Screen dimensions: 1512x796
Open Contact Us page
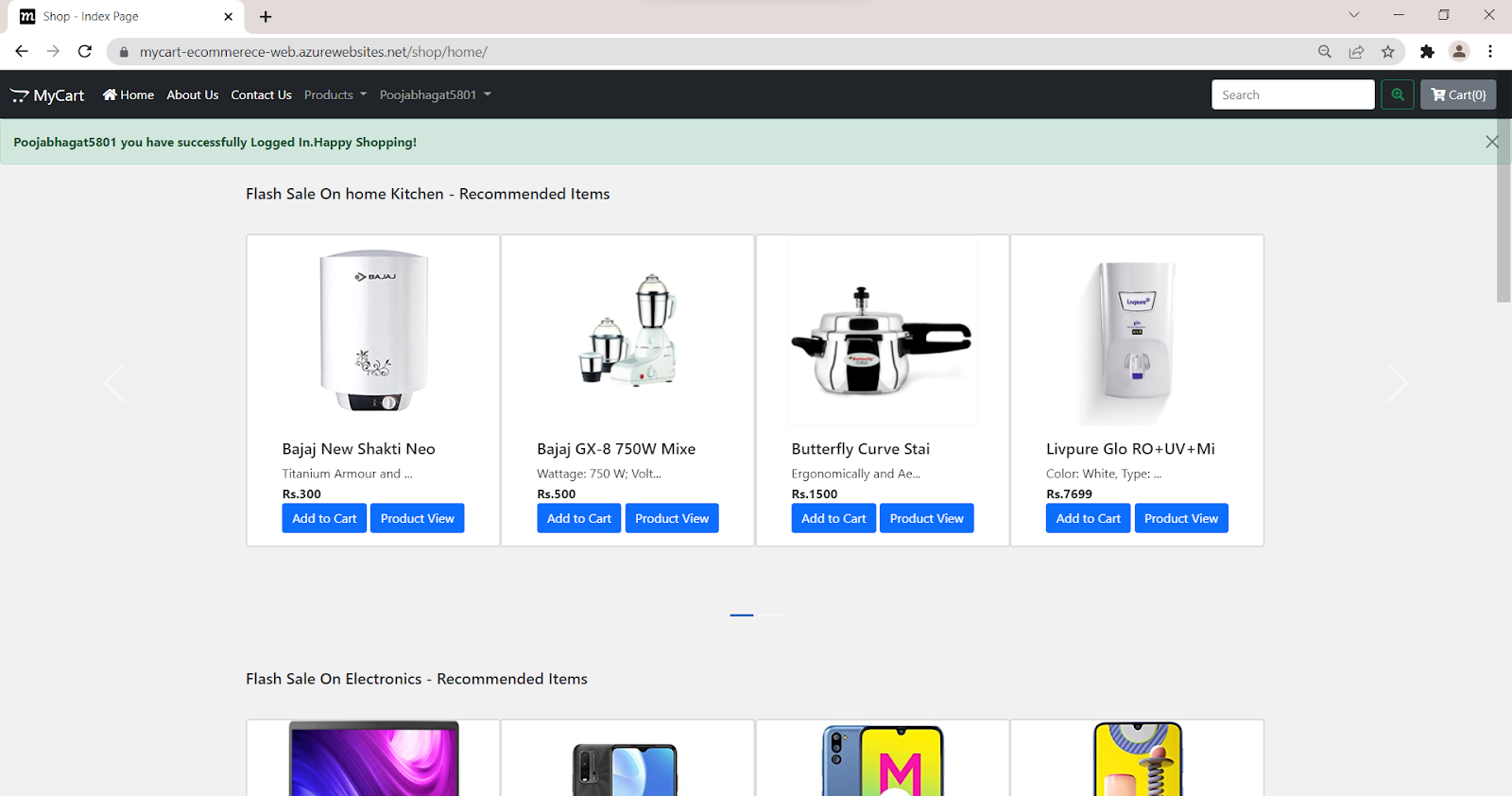(261, 95)
